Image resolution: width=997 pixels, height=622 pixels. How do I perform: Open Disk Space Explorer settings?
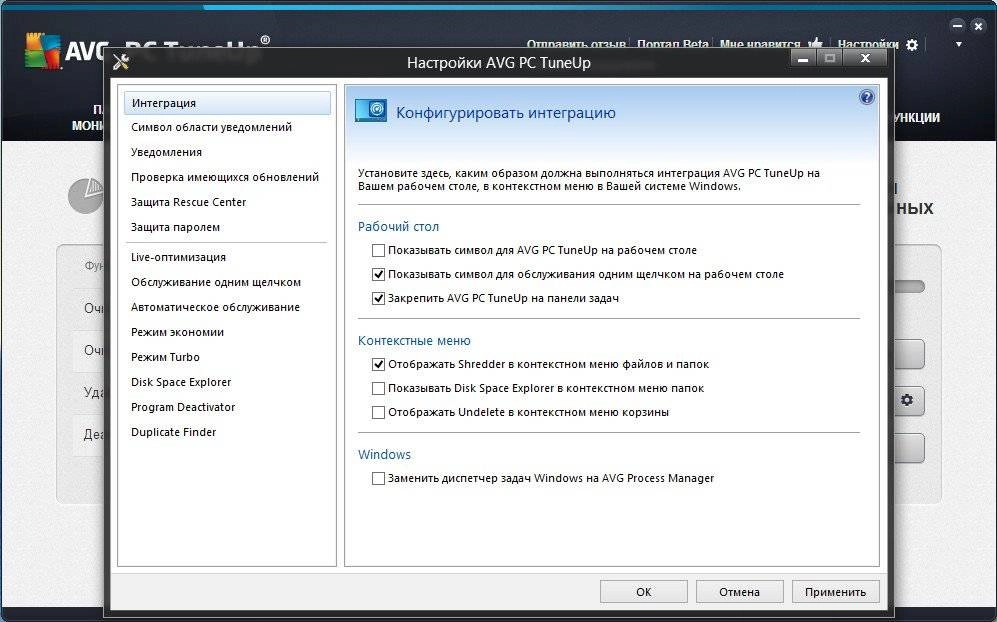[x=181, y=382]
